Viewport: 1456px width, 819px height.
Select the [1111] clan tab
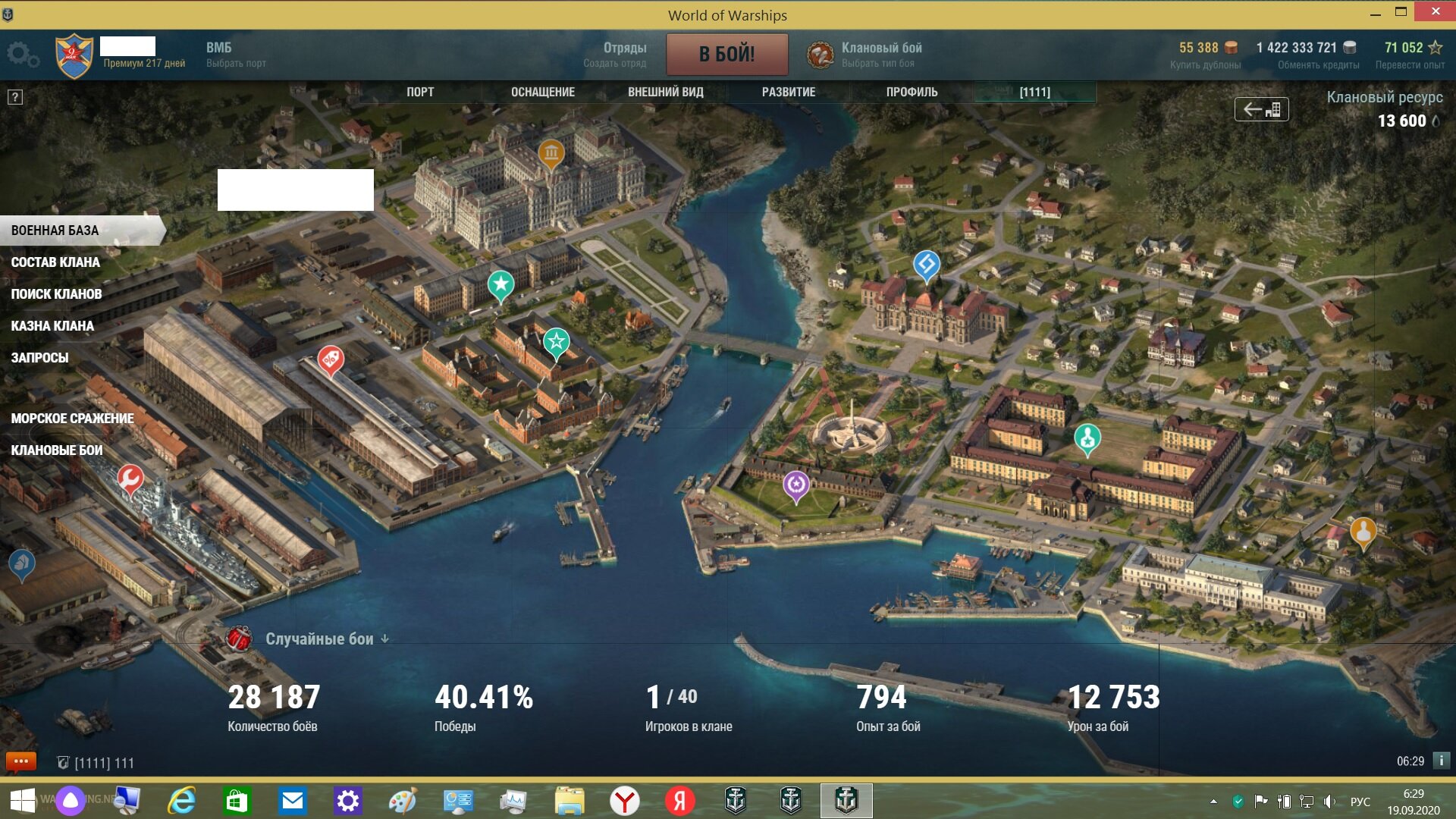coord(1034,92)
